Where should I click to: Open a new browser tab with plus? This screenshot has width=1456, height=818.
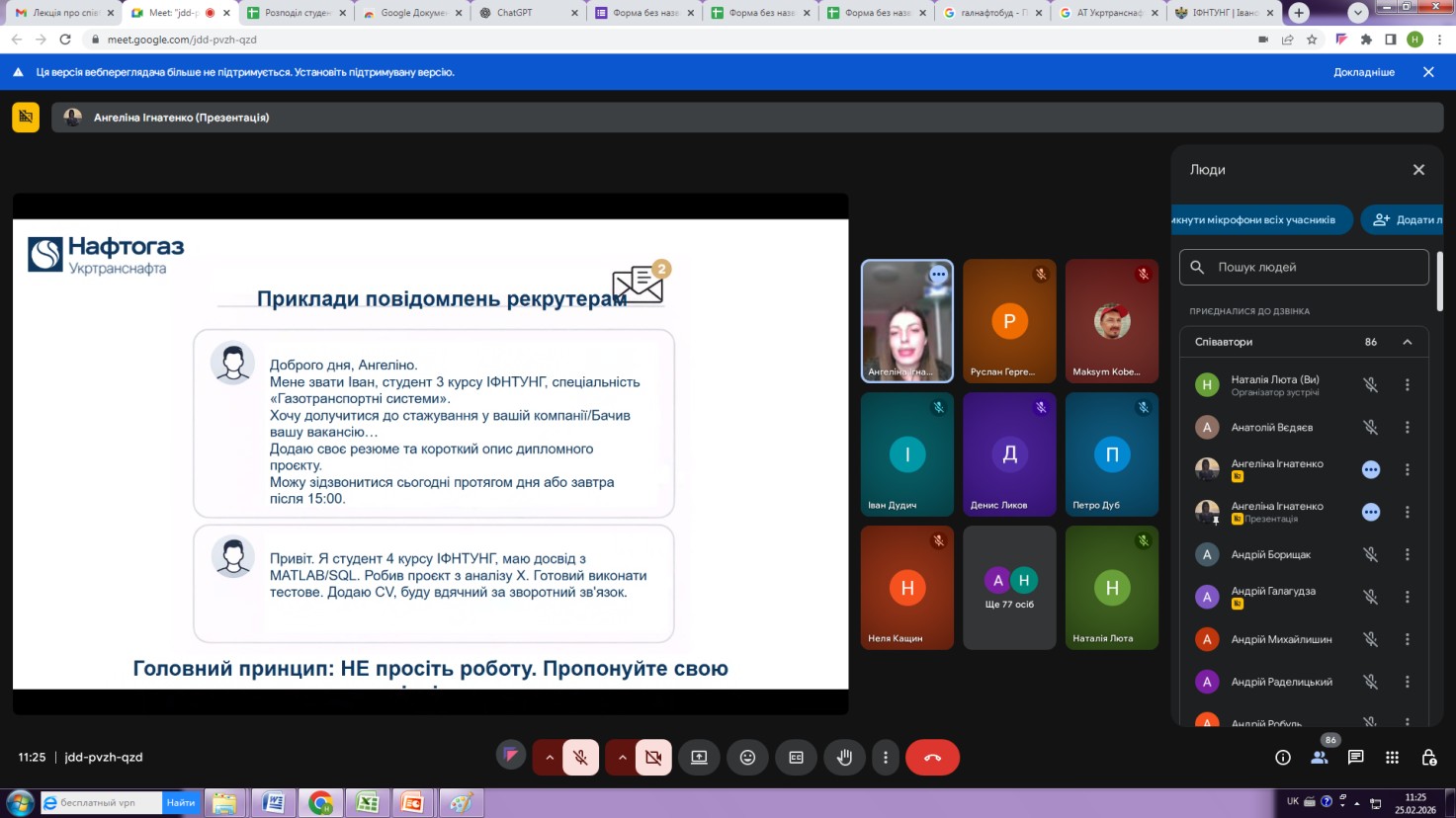[1299, 13]
